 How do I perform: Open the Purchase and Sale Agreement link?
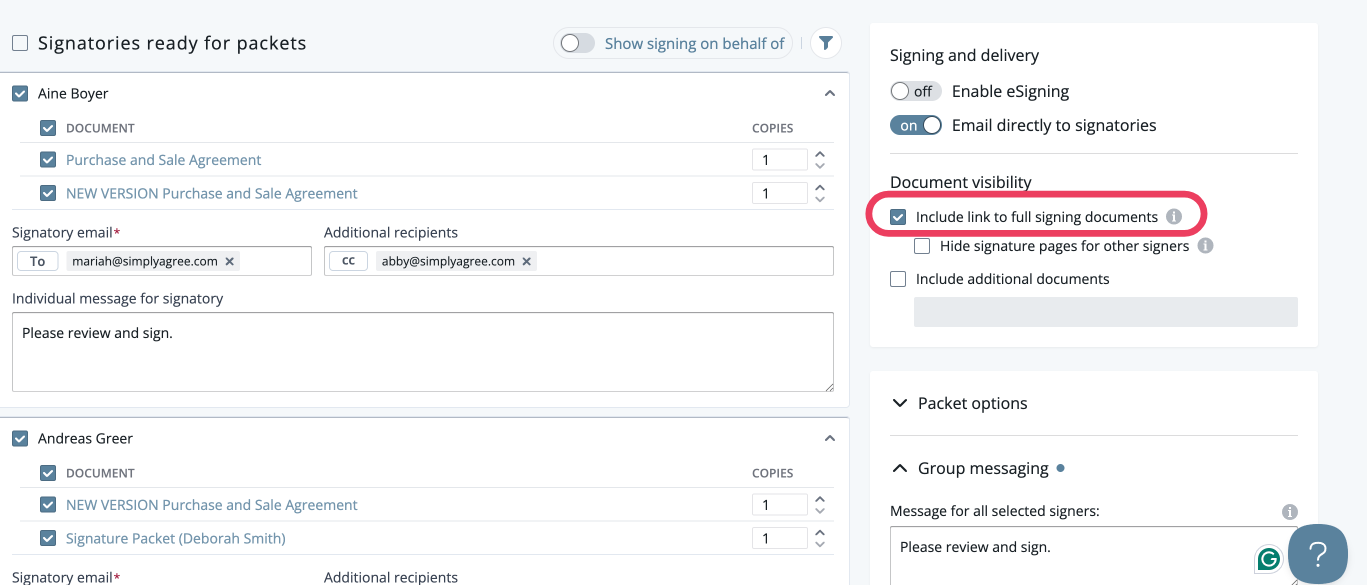pyautogui.click(x=163, y=160)
